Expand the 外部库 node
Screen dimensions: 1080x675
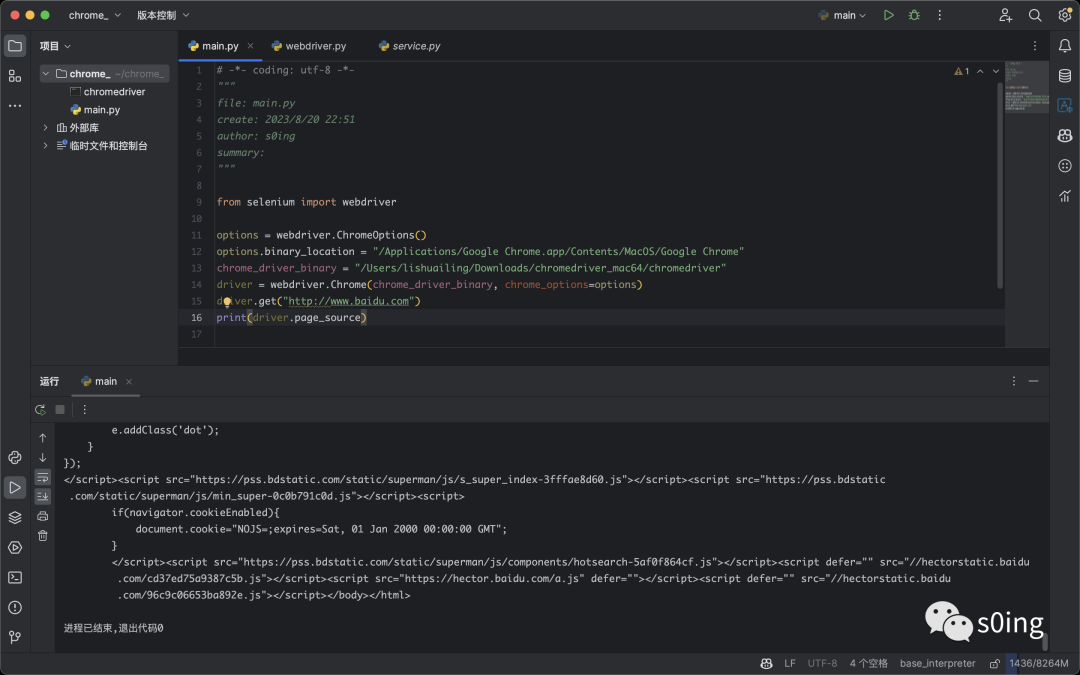[45, 127]
